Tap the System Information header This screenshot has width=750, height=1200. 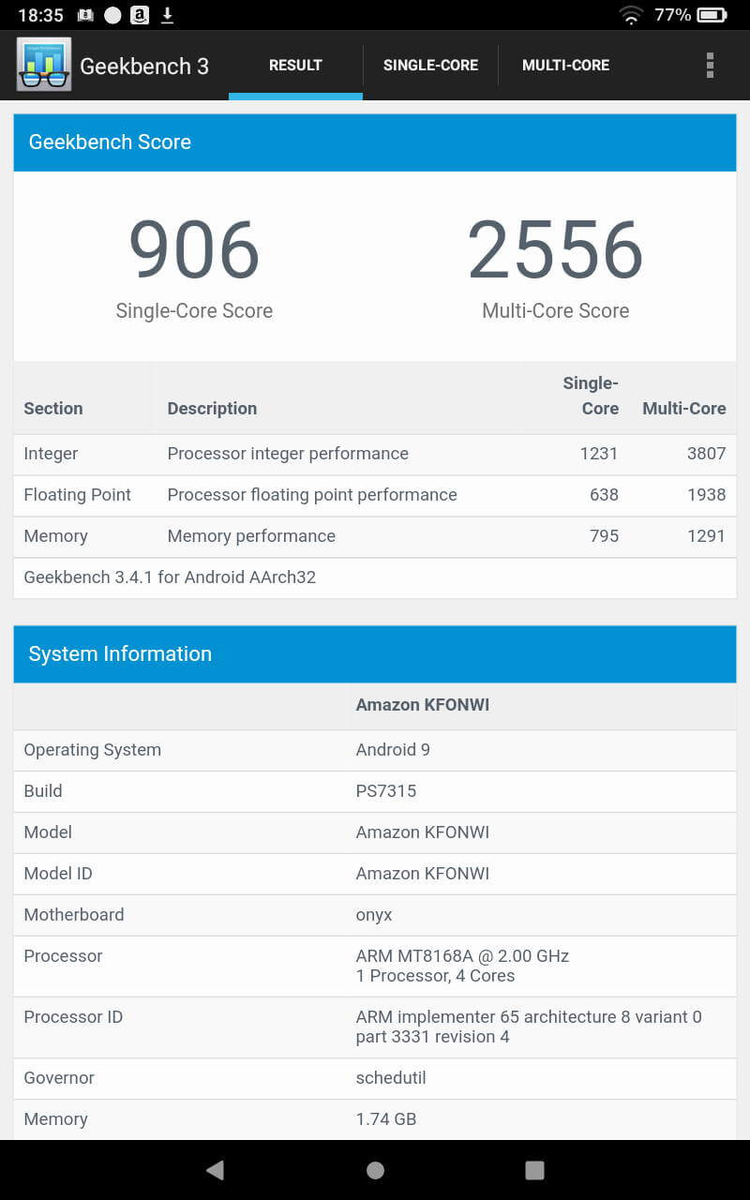tap(375, 654)
